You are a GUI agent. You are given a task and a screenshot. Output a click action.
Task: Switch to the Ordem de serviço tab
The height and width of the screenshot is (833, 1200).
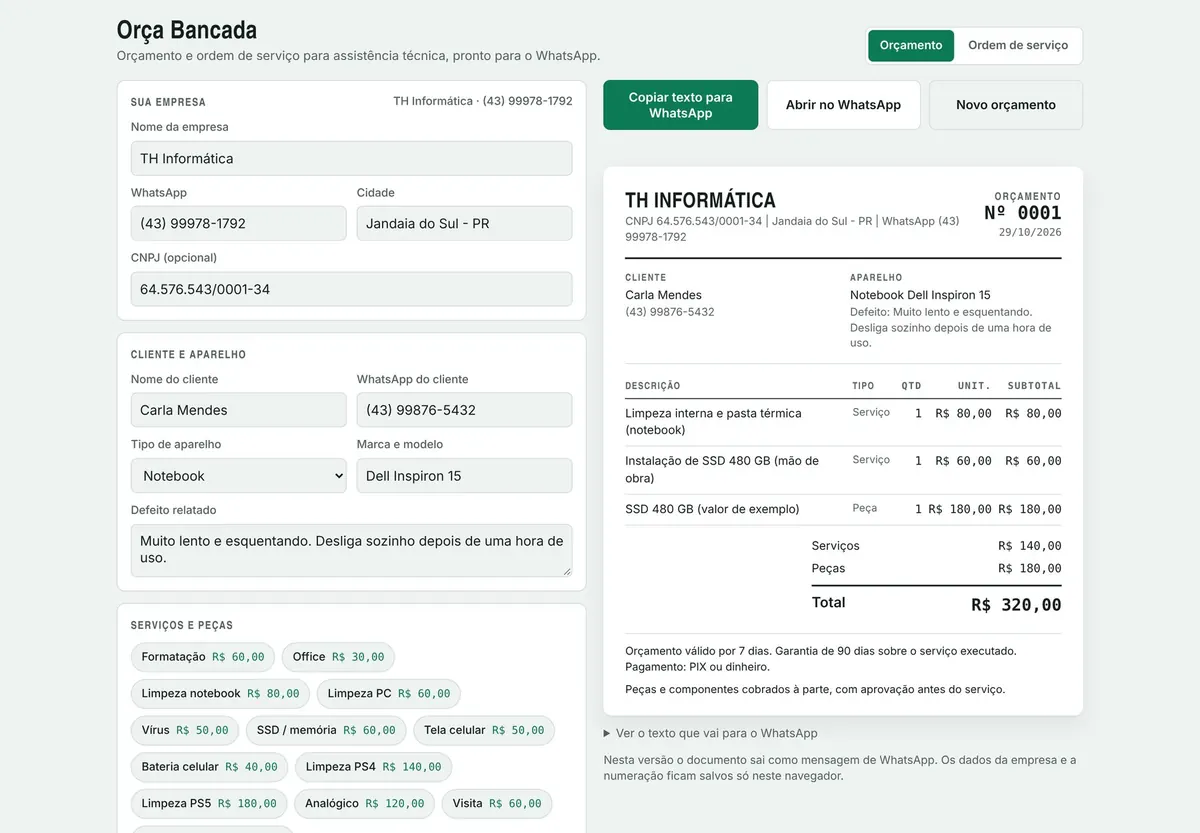coord(1018,46)
